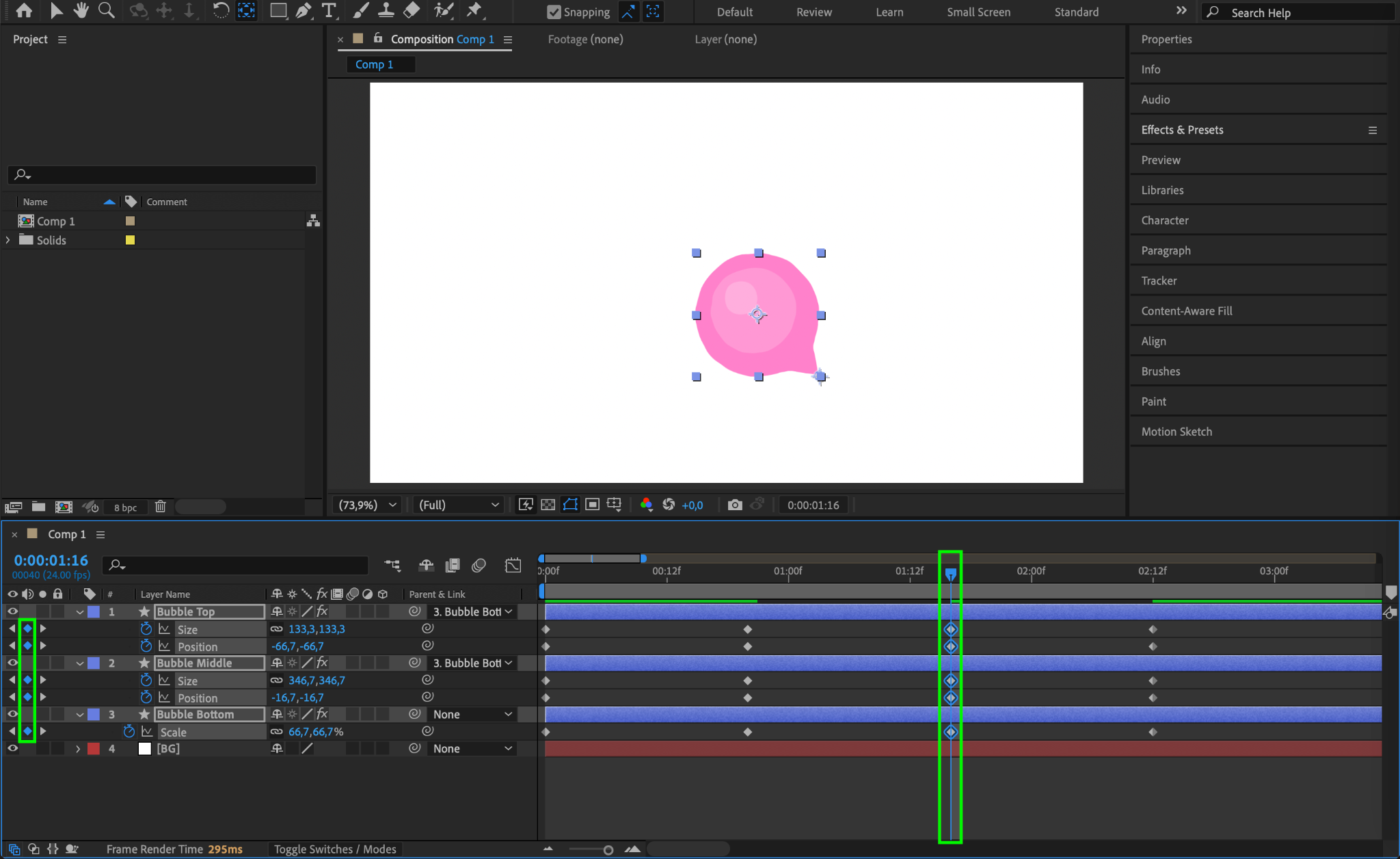1400x859 pixels.
Task: Click Toggle Switches / Modes button
Action: click(335, 849)
